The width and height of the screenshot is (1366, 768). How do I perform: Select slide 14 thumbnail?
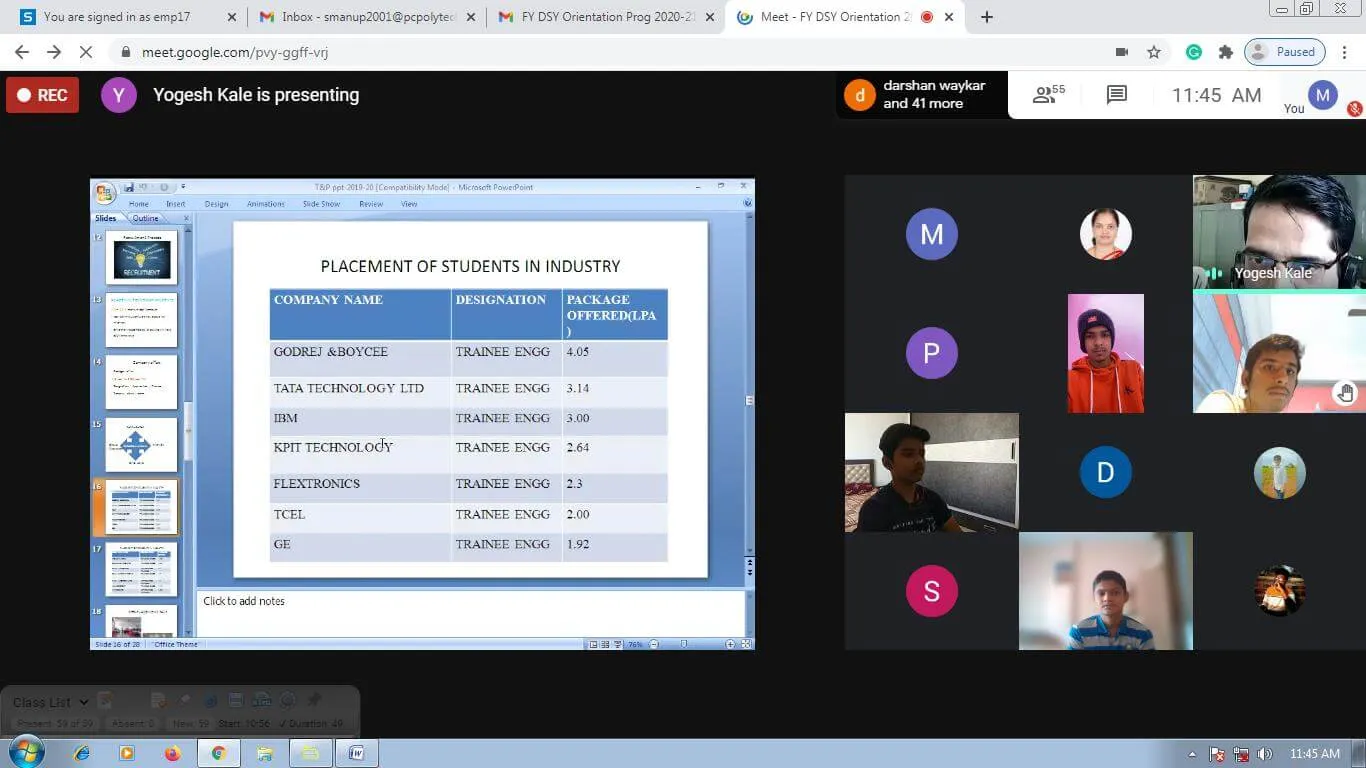coord(141,382)
